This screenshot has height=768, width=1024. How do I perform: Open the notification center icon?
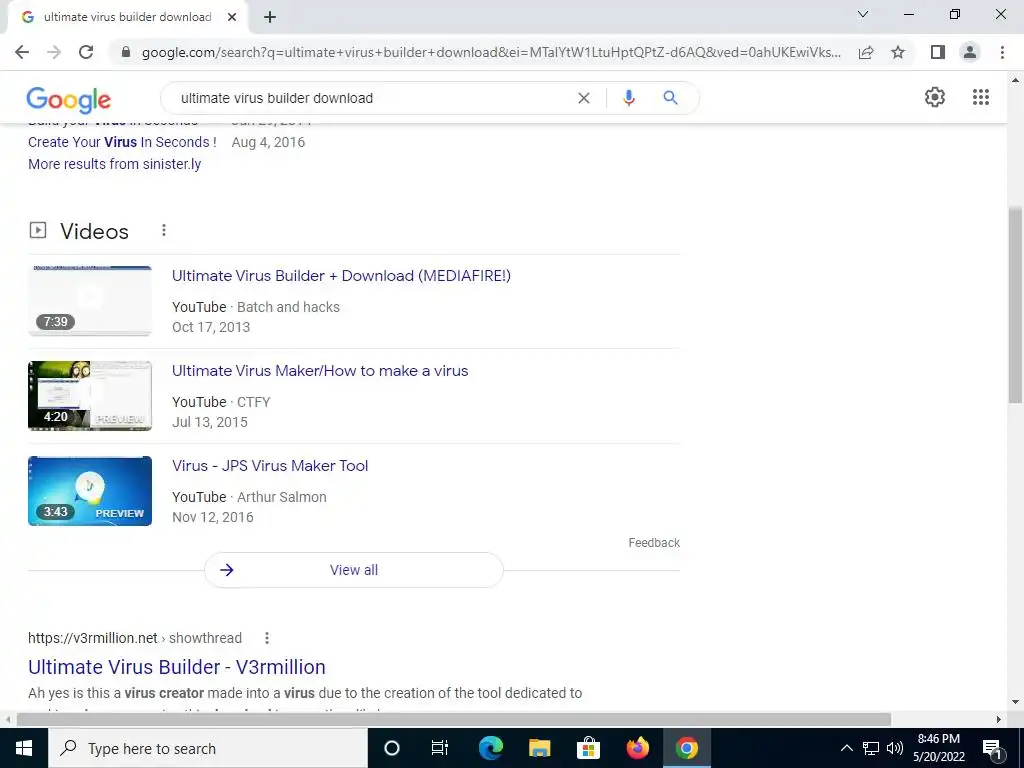click(992, 748)
